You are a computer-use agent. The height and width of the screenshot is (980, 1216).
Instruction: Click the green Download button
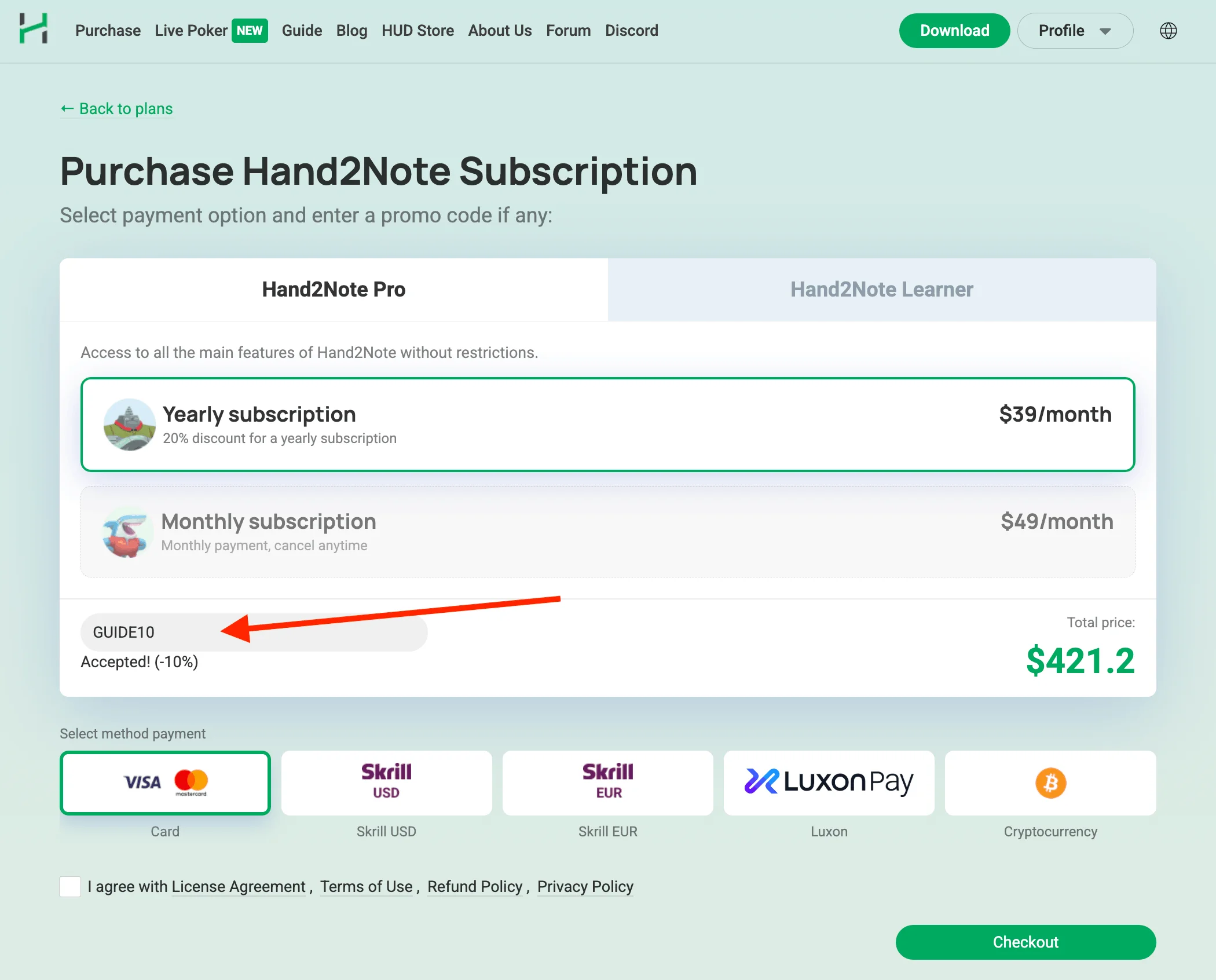click(954, 30)
